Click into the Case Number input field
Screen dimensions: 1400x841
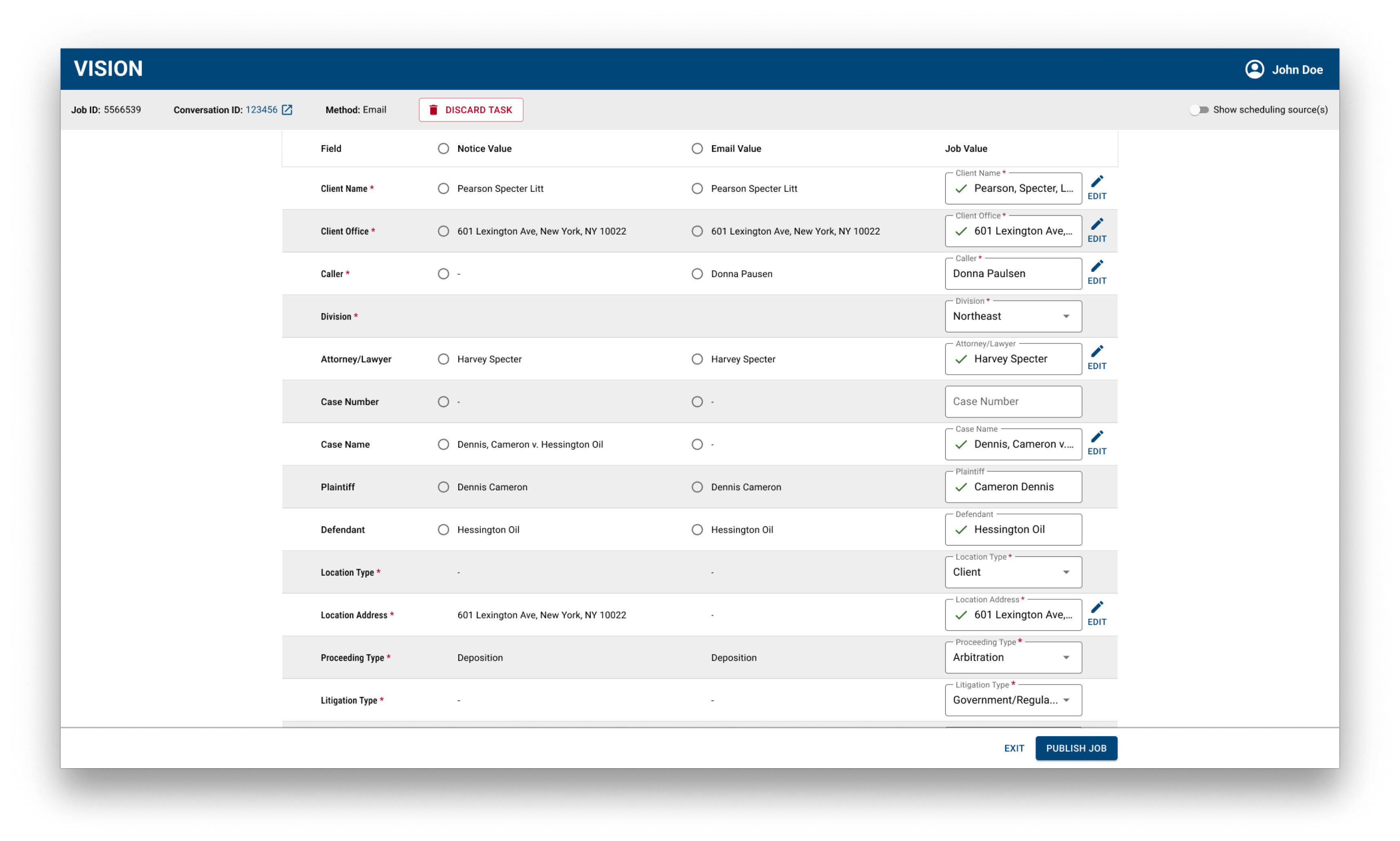coord(1013,401)
